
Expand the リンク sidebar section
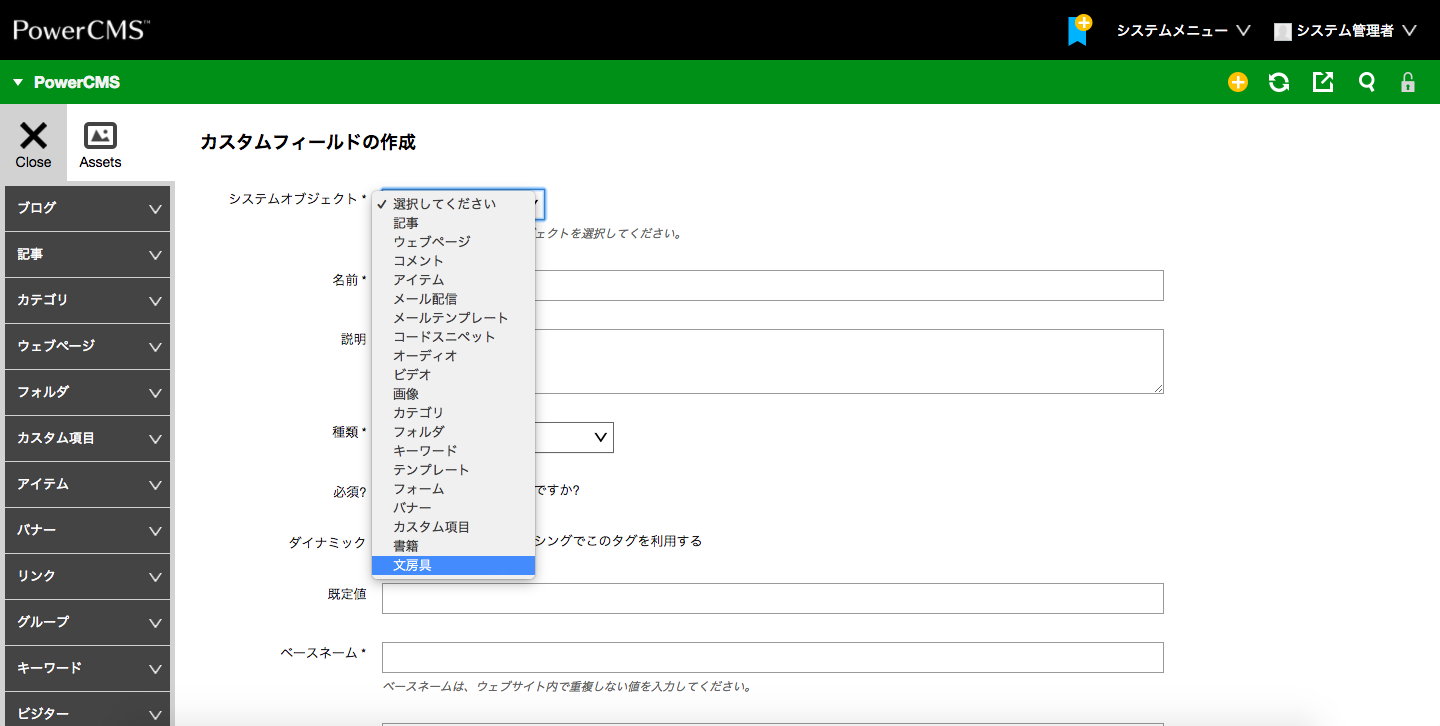tap(87, 576)
